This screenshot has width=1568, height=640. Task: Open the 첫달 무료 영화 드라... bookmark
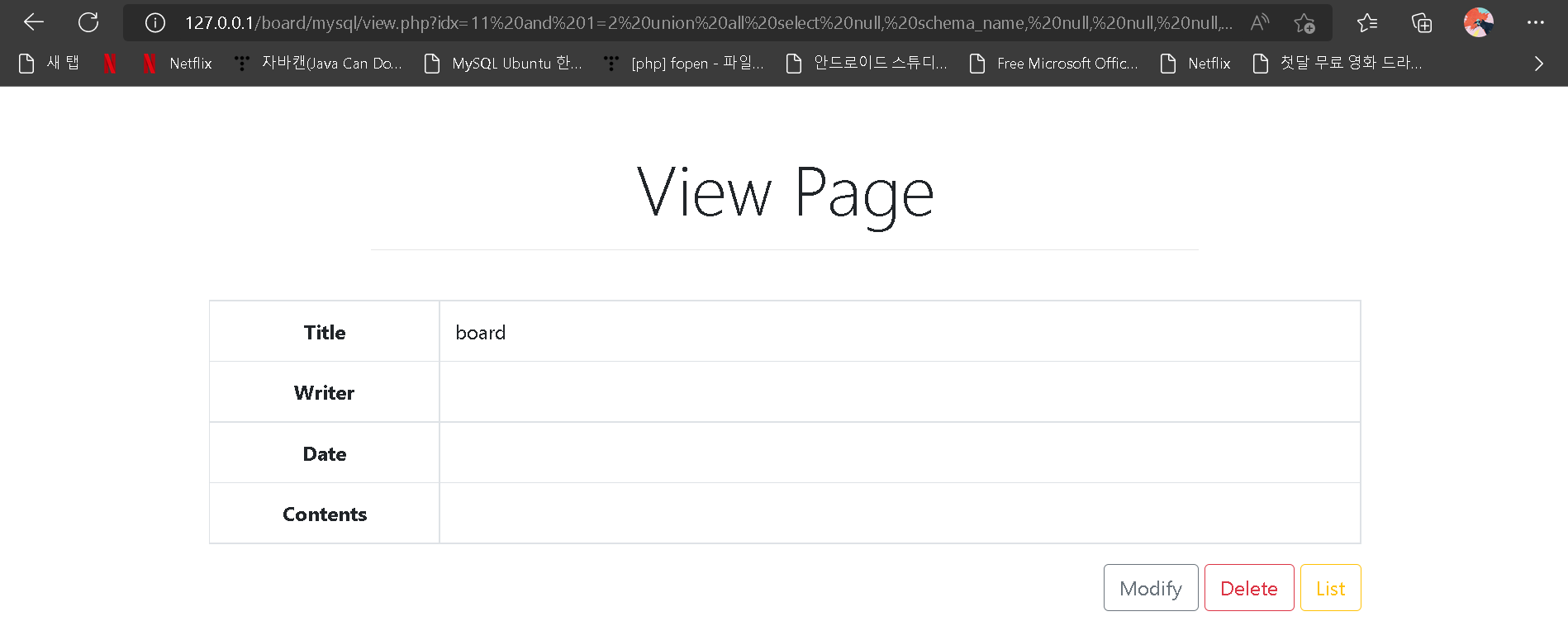coord(1337,64)
